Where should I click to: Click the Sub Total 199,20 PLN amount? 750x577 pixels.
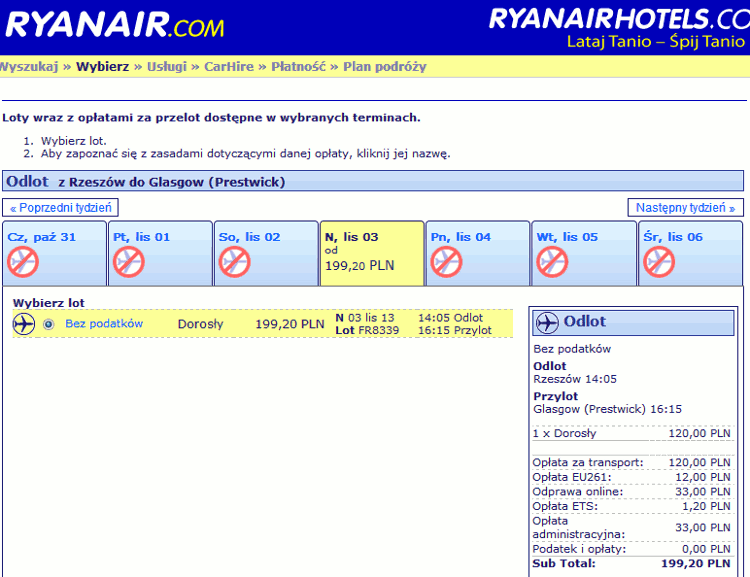[x=695, y=563]
